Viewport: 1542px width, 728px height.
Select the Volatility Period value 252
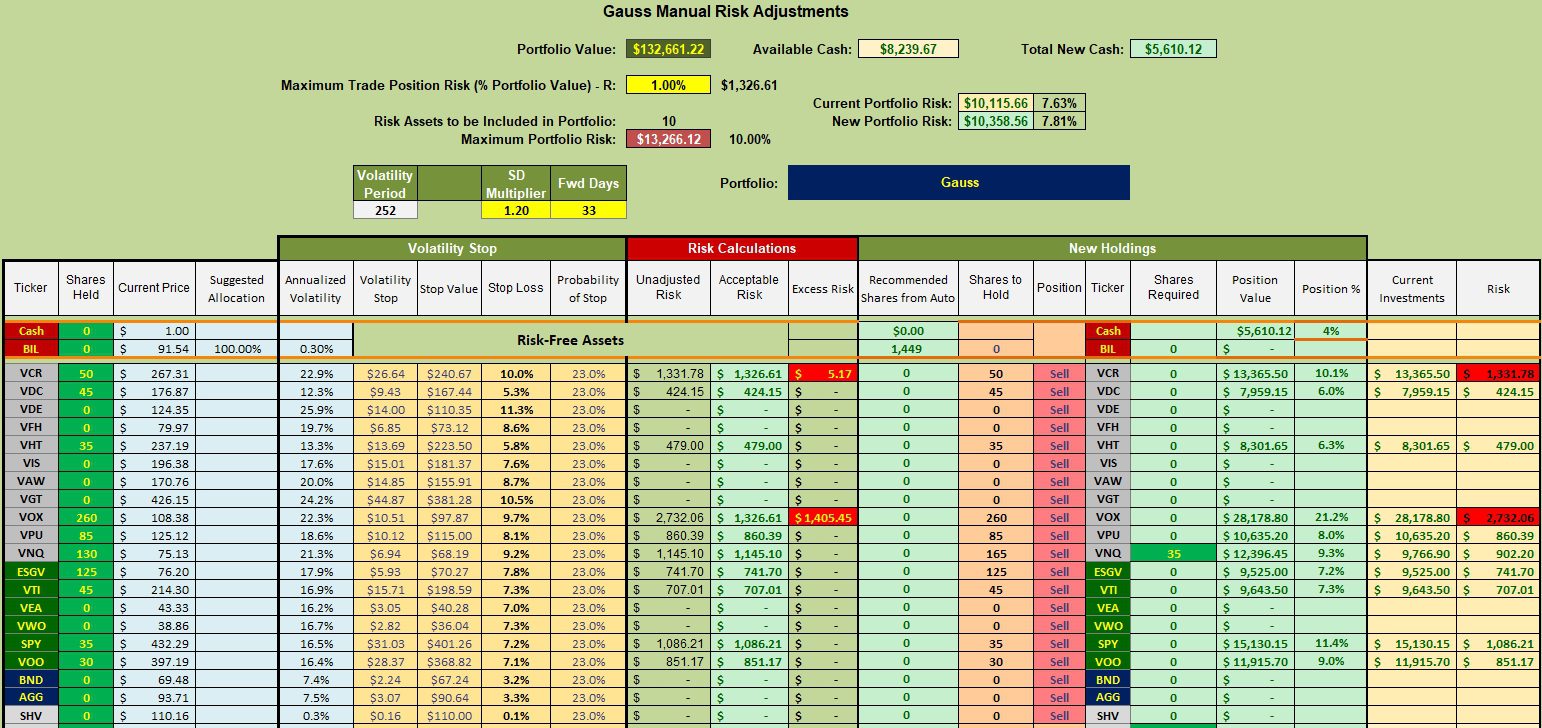pos(385,210)
